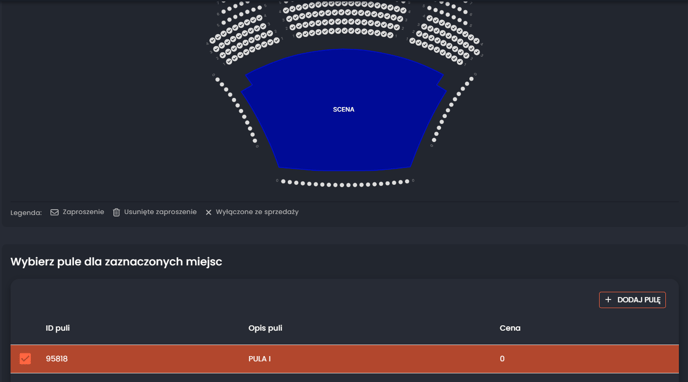Click the plus icon in DODAJ PULĘ

(608, 300)
